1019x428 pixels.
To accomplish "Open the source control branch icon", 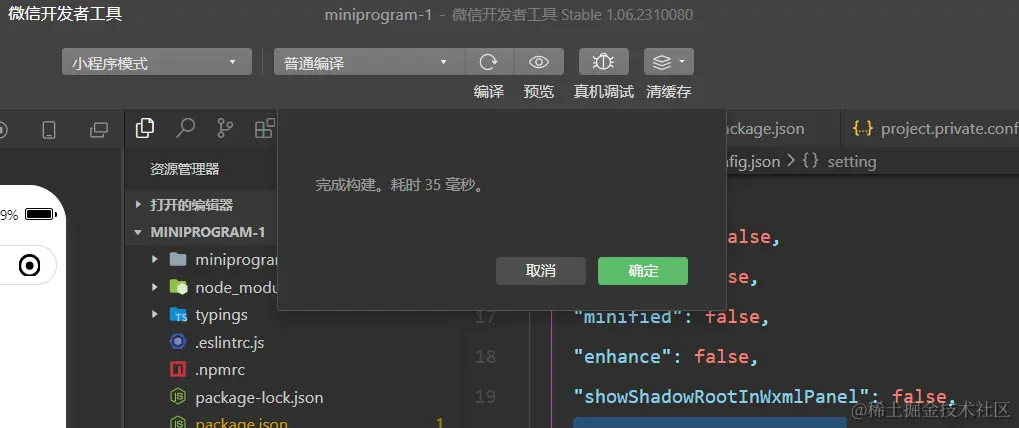I will [225, 129].
